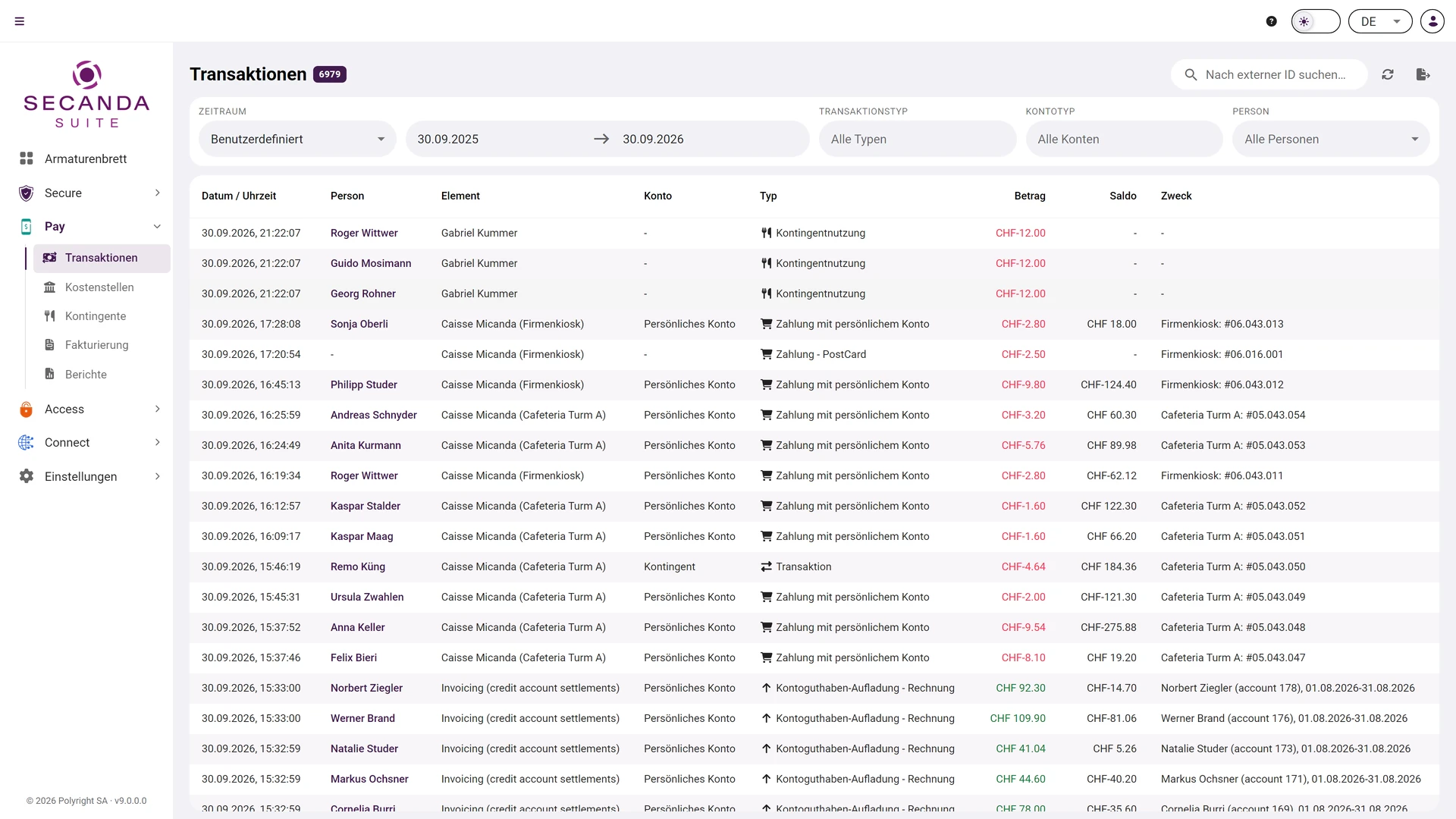The image size is (1456, 819).
Task: Open the help question mark icon
Action: point(1272,21)
